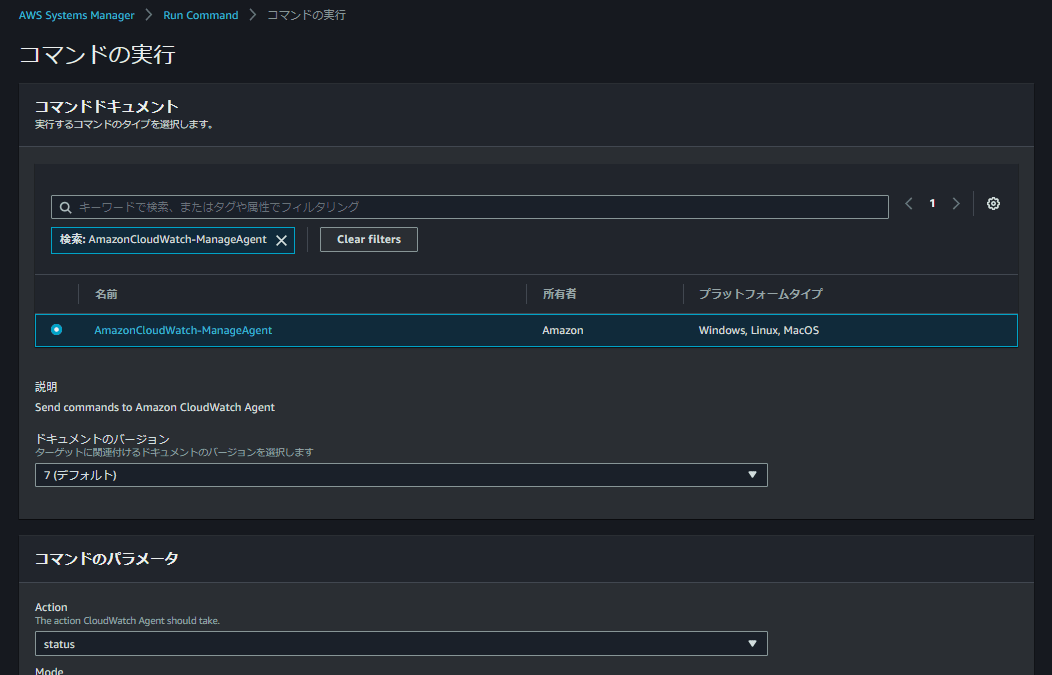Remove the AmazonCloudWatch-ManageAgent search filter

(x=282, y=240)
